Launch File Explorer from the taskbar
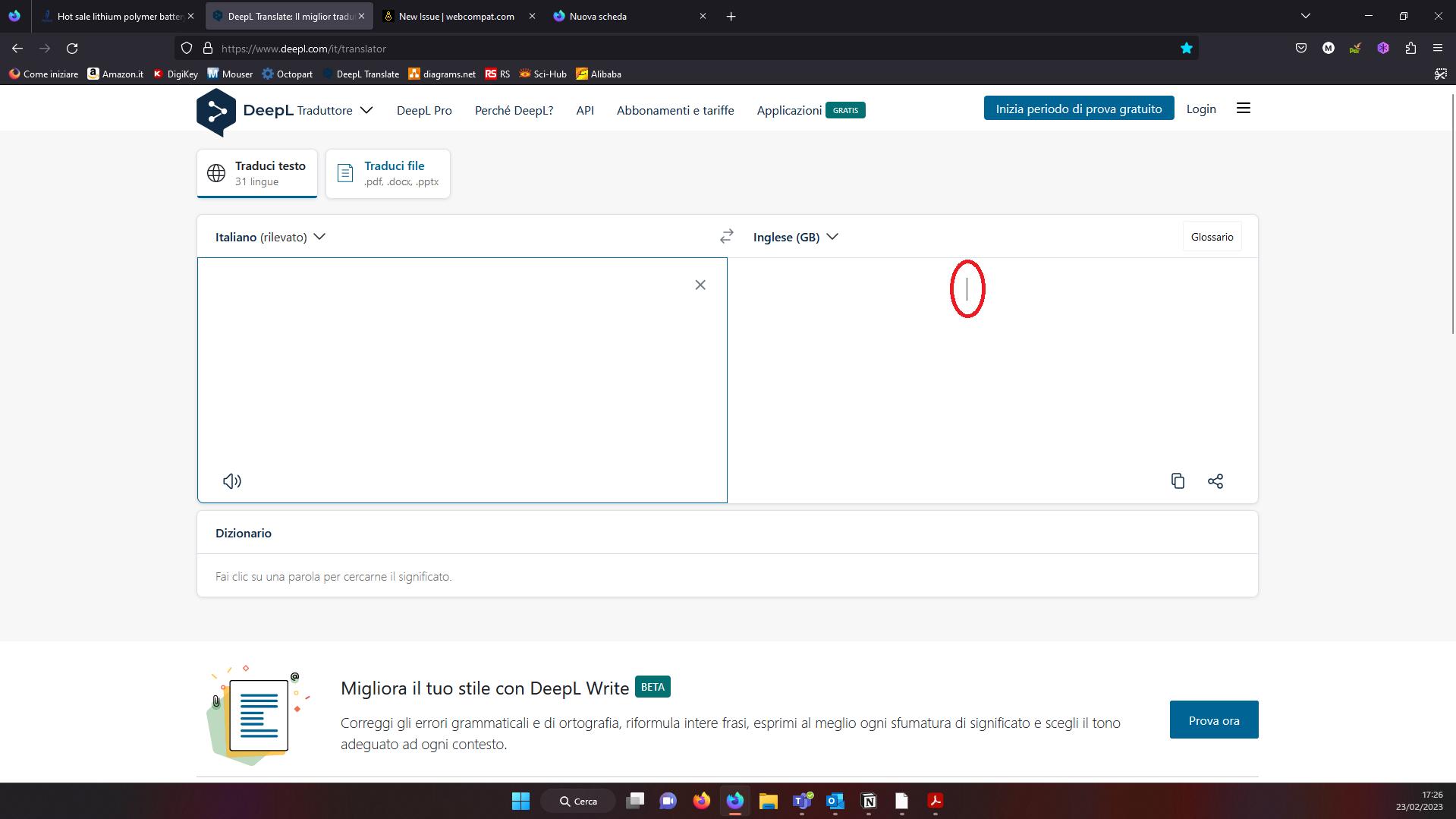The width and height of the screenshot is (1456, 819). tap(768, 801)
